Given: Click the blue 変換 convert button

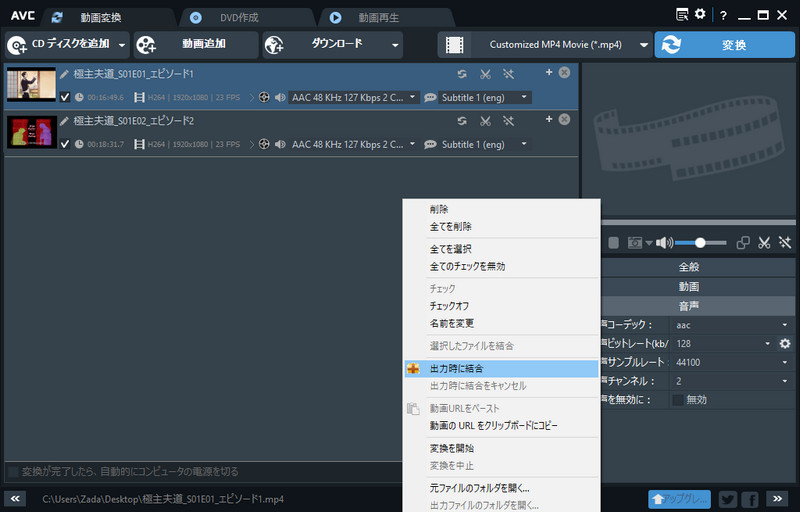Looking at the screenshot, I should point(716,45).
